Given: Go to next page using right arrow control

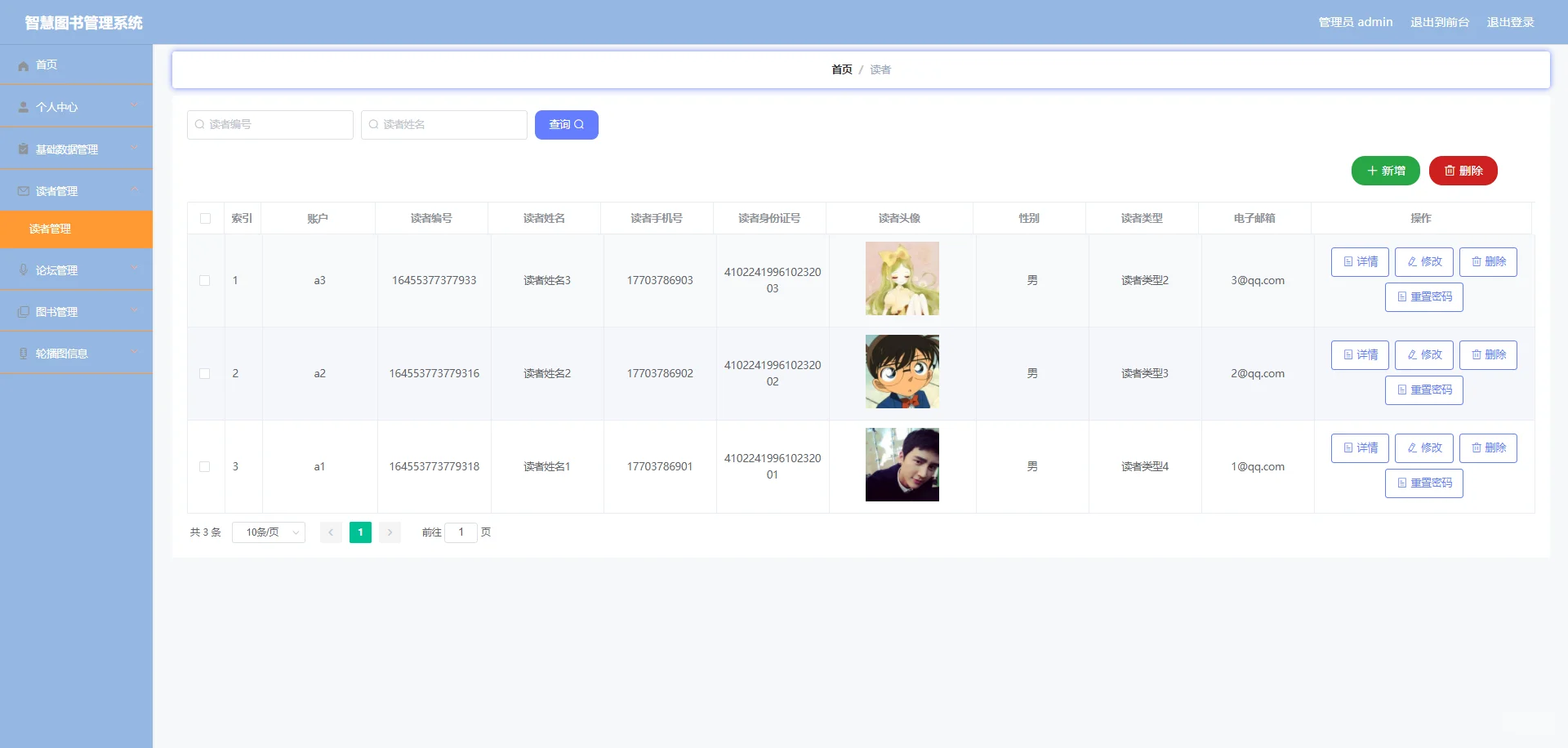Looking at the screenshot, I should click(x=390, y=532).
